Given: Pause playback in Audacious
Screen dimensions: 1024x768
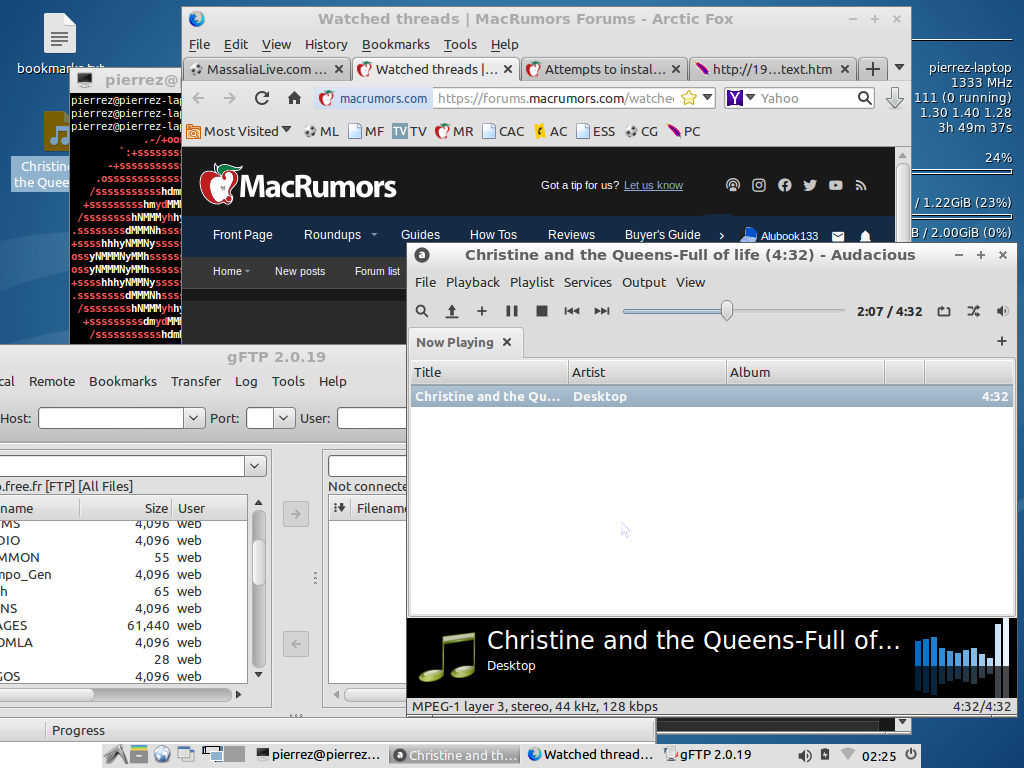Looking at the screenshot, I should (x=511, y=311).
